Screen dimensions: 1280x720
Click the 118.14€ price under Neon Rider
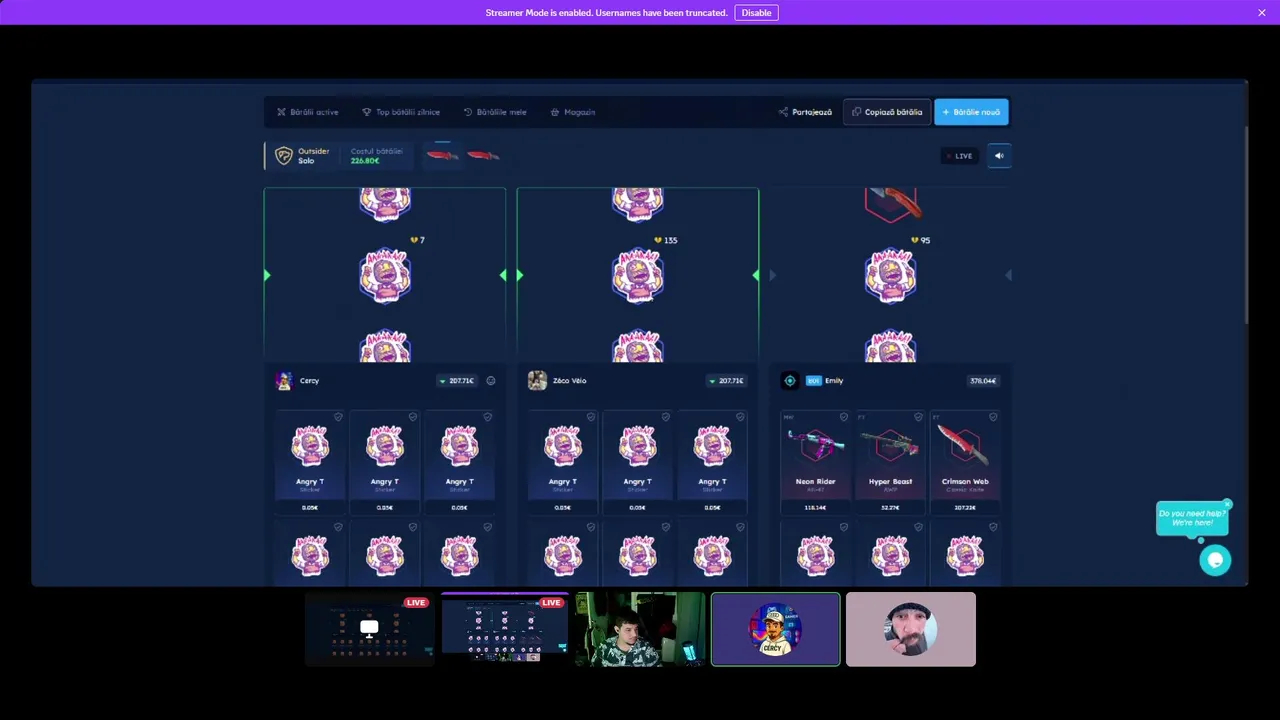tap(816, 508)
